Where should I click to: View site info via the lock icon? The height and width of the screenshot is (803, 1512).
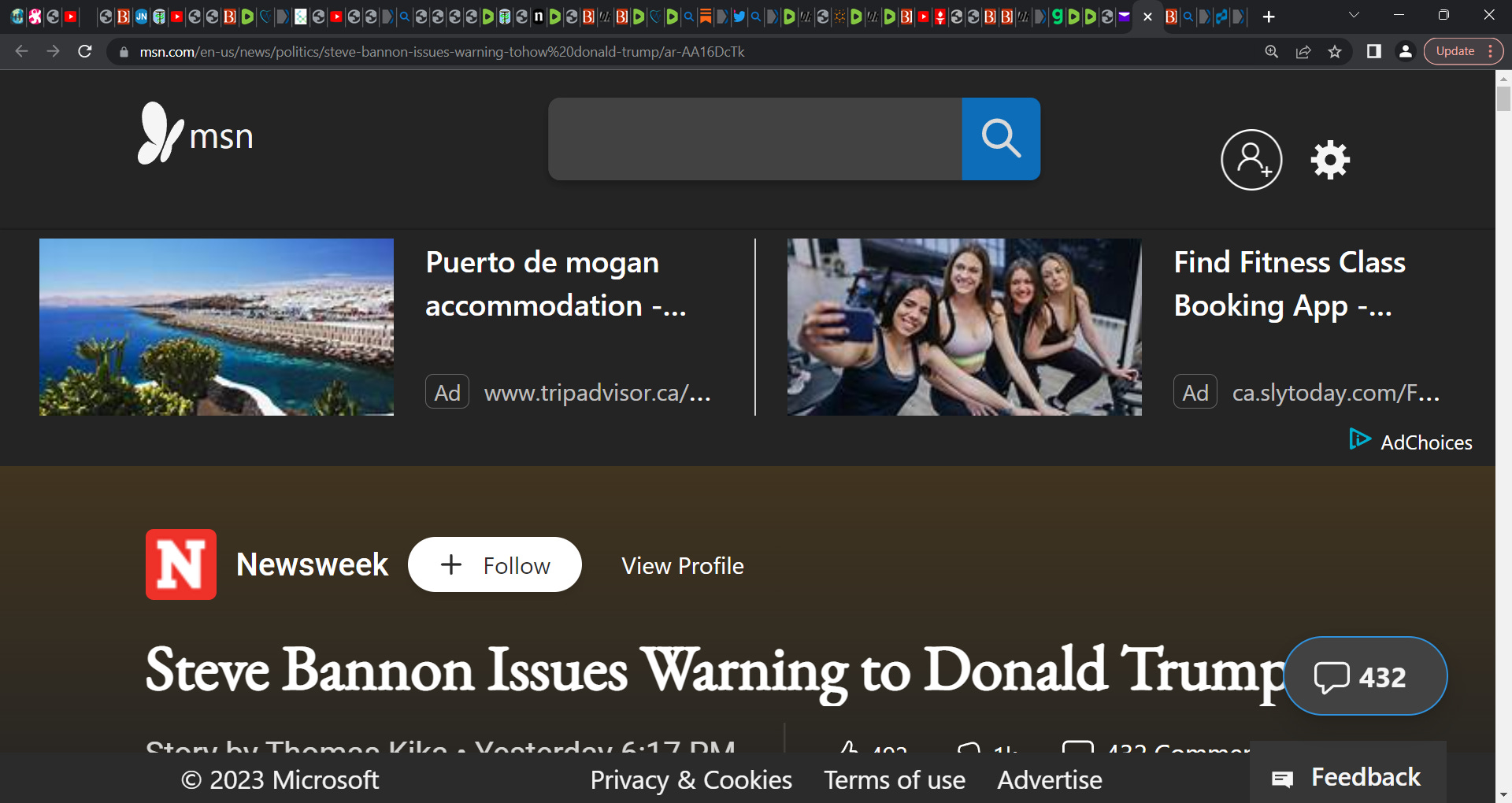(124, 52)
